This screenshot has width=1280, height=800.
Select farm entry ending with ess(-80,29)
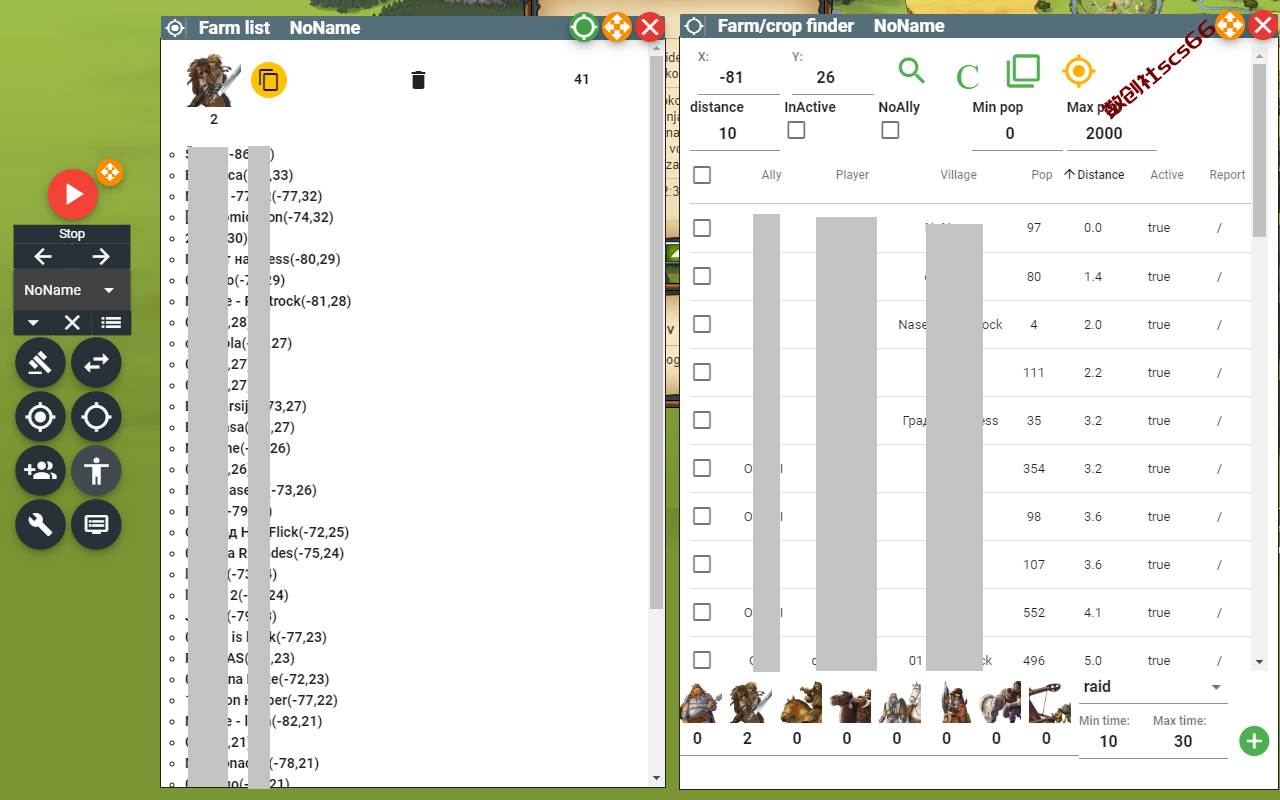click(263, 259)
